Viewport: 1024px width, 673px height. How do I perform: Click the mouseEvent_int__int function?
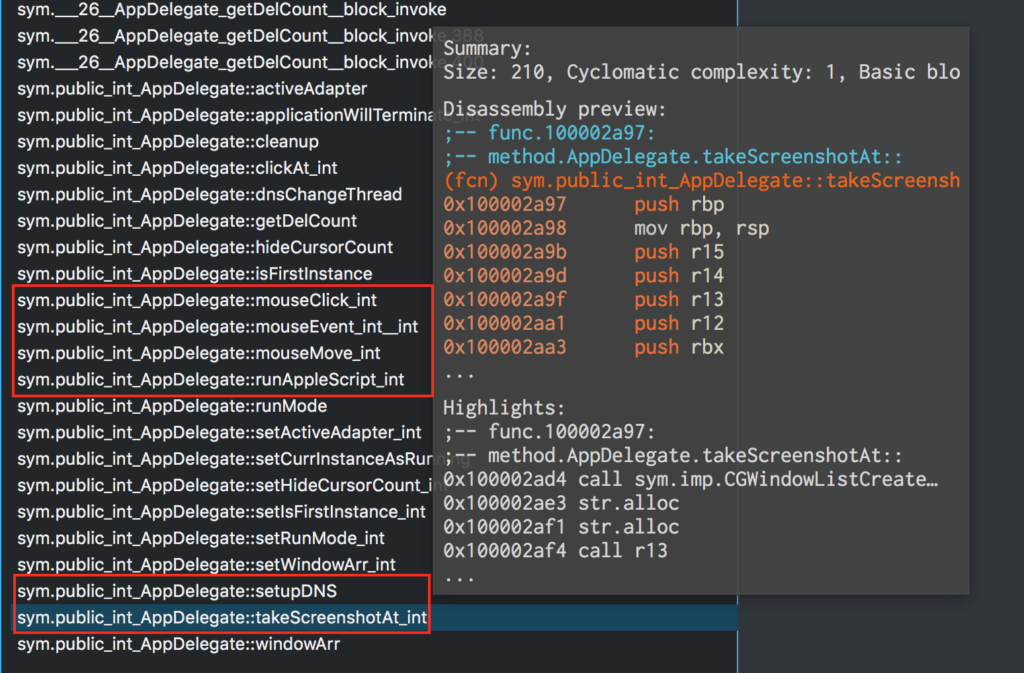pyautogui.click(x=217, y=326)
